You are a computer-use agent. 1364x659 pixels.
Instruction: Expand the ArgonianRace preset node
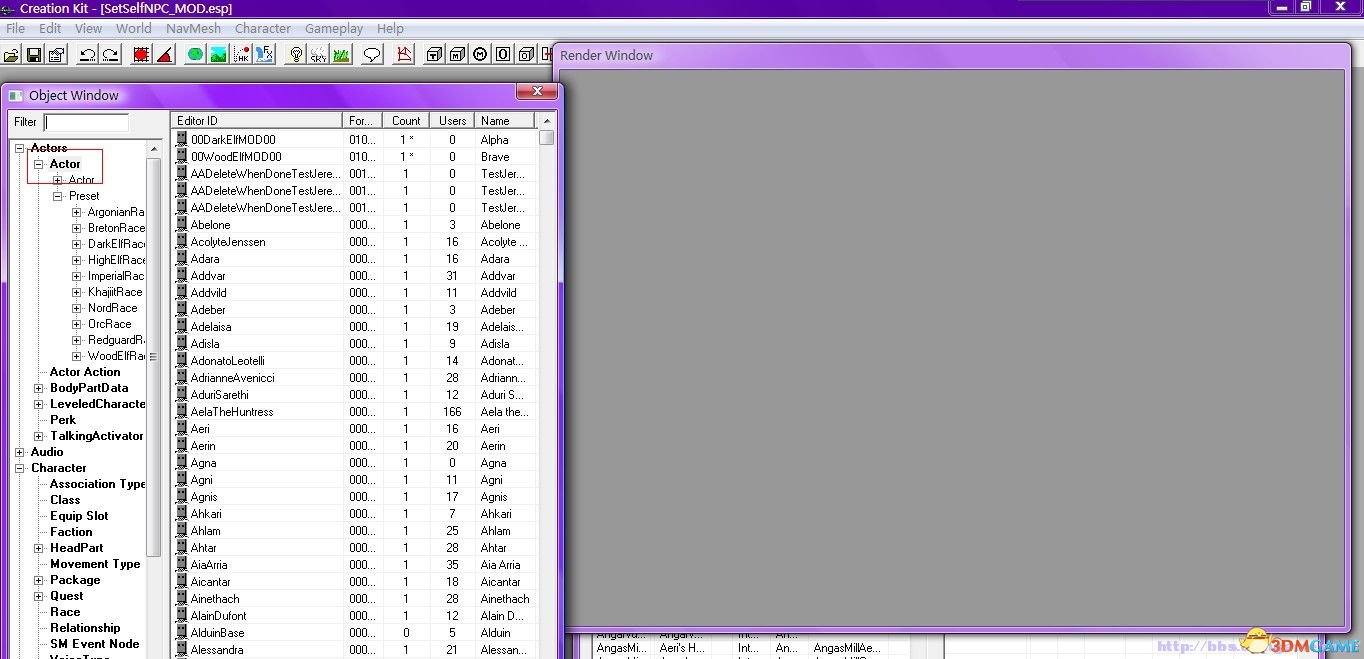[77, 212]
